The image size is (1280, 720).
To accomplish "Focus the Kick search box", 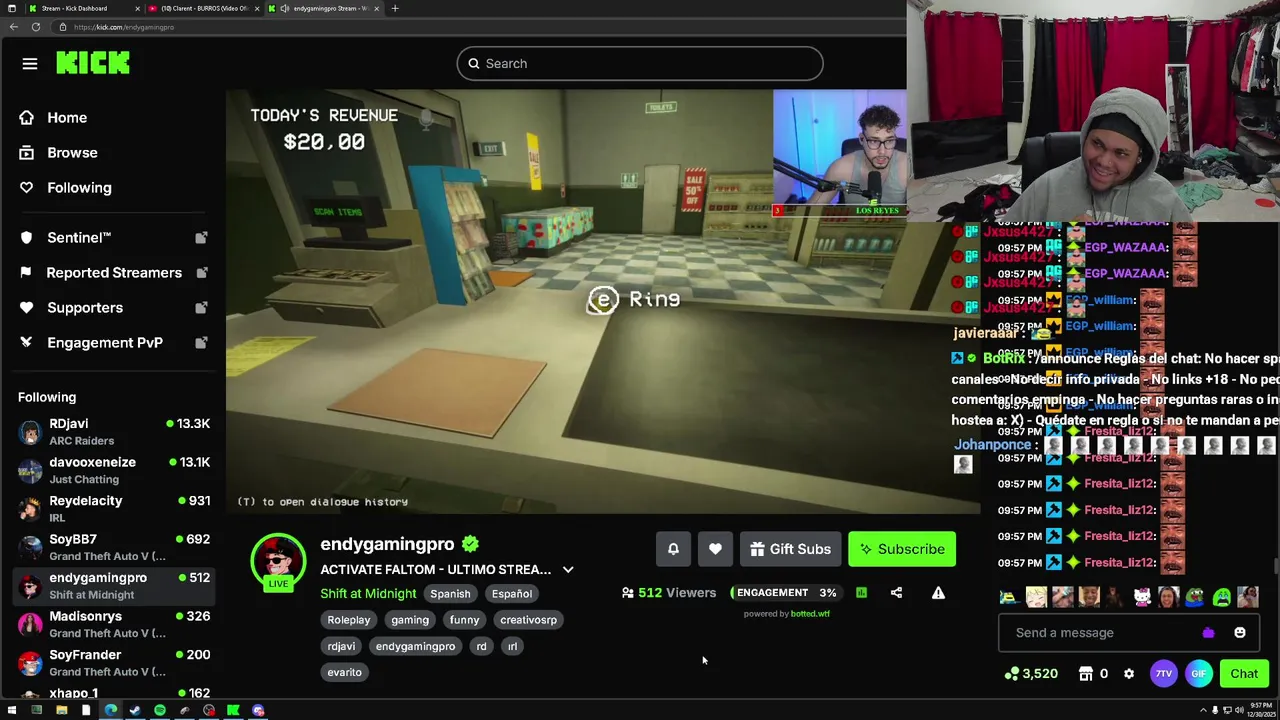I will [640, 63].
